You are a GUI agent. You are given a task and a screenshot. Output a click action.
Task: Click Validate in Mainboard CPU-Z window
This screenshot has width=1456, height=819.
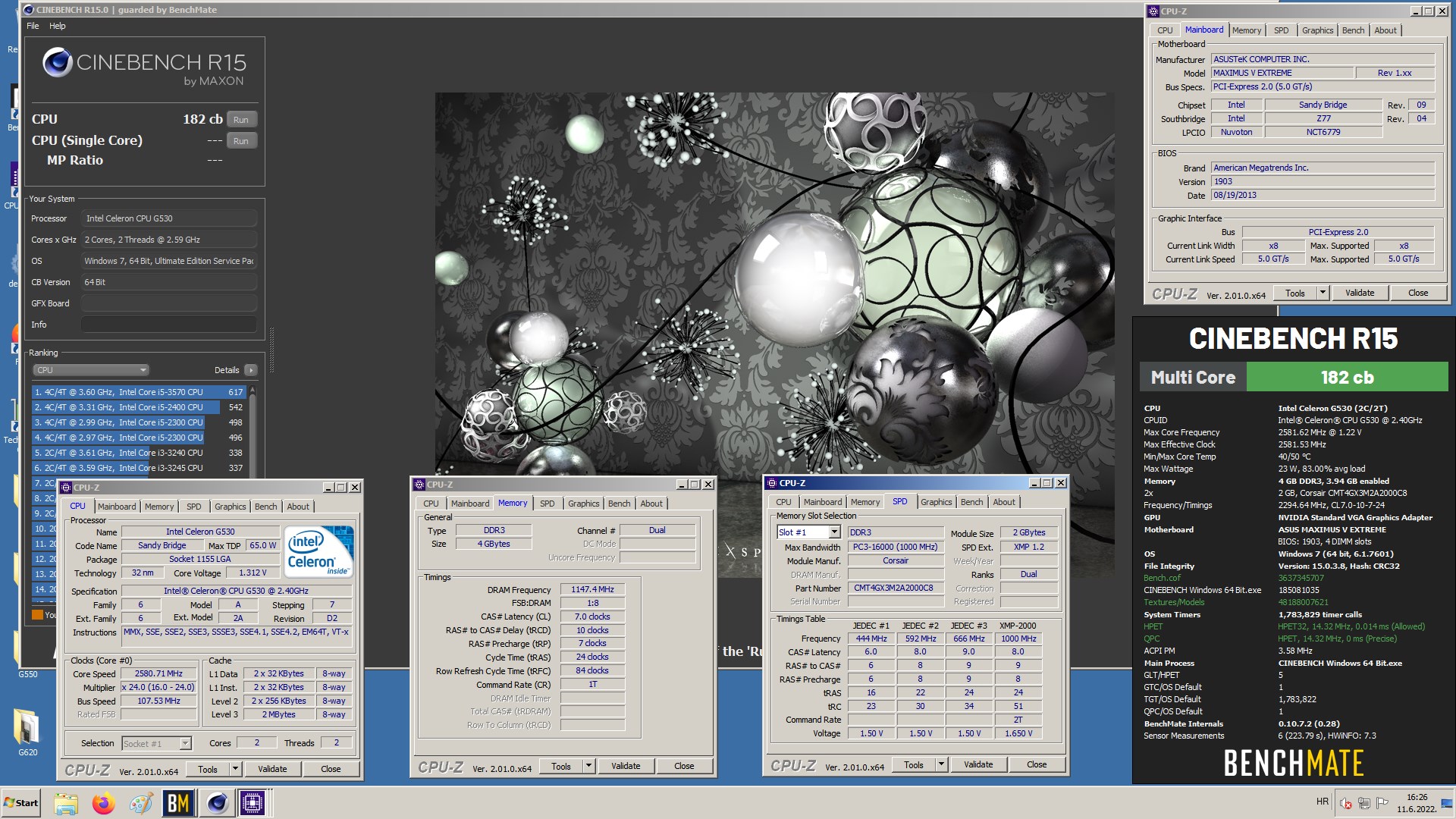coord(1360,293)
